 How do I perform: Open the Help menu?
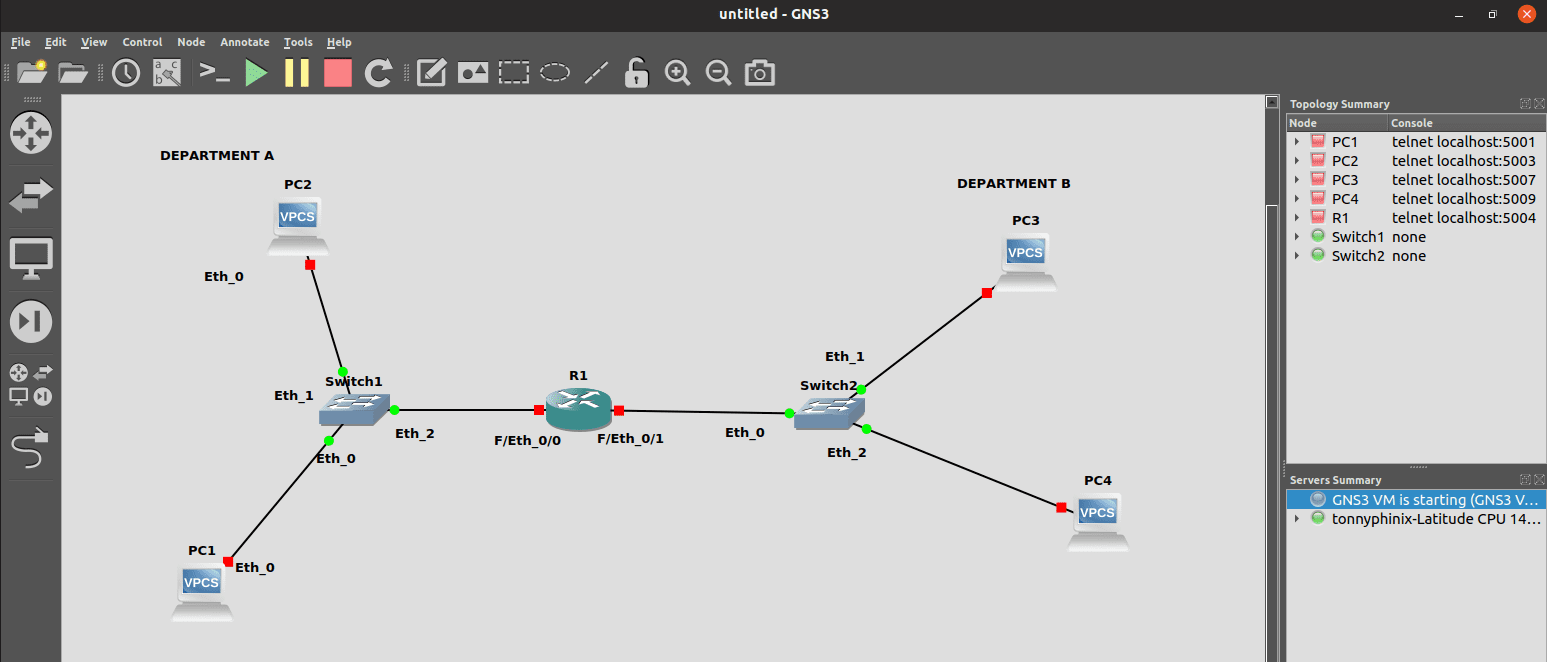(339, 42)
